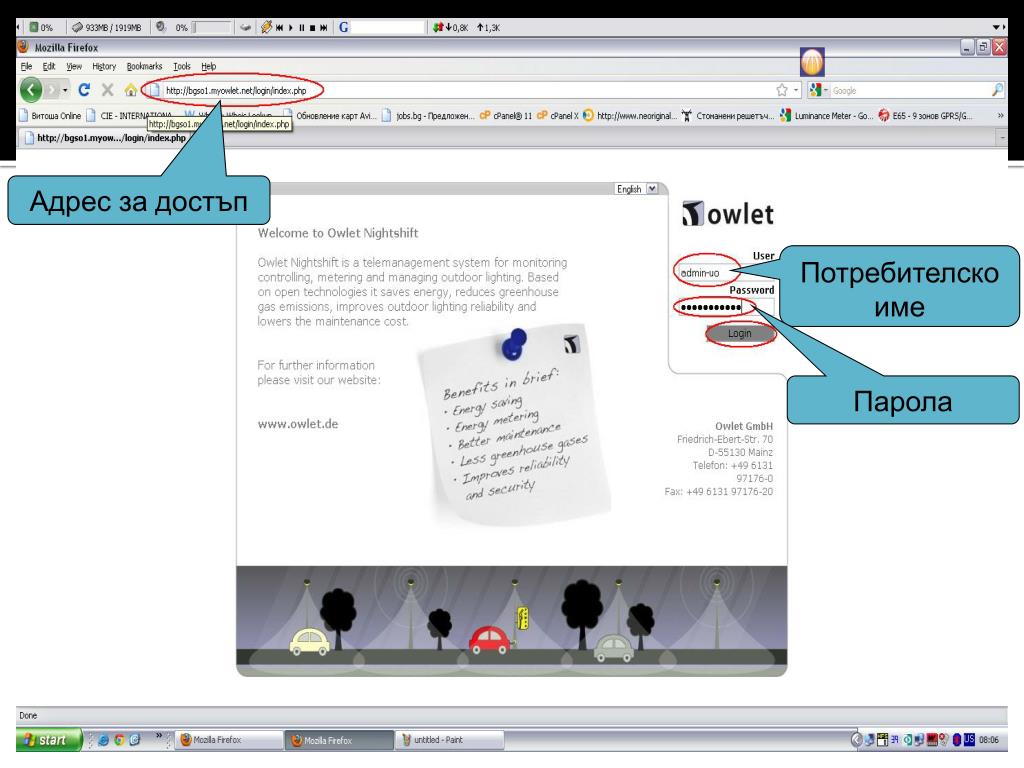
Task: Click the previous track button in top toolbar
Action: (280, 27)
